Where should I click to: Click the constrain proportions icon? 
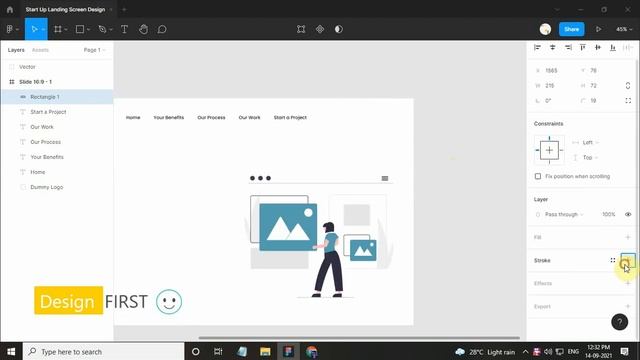coord(628,85)
